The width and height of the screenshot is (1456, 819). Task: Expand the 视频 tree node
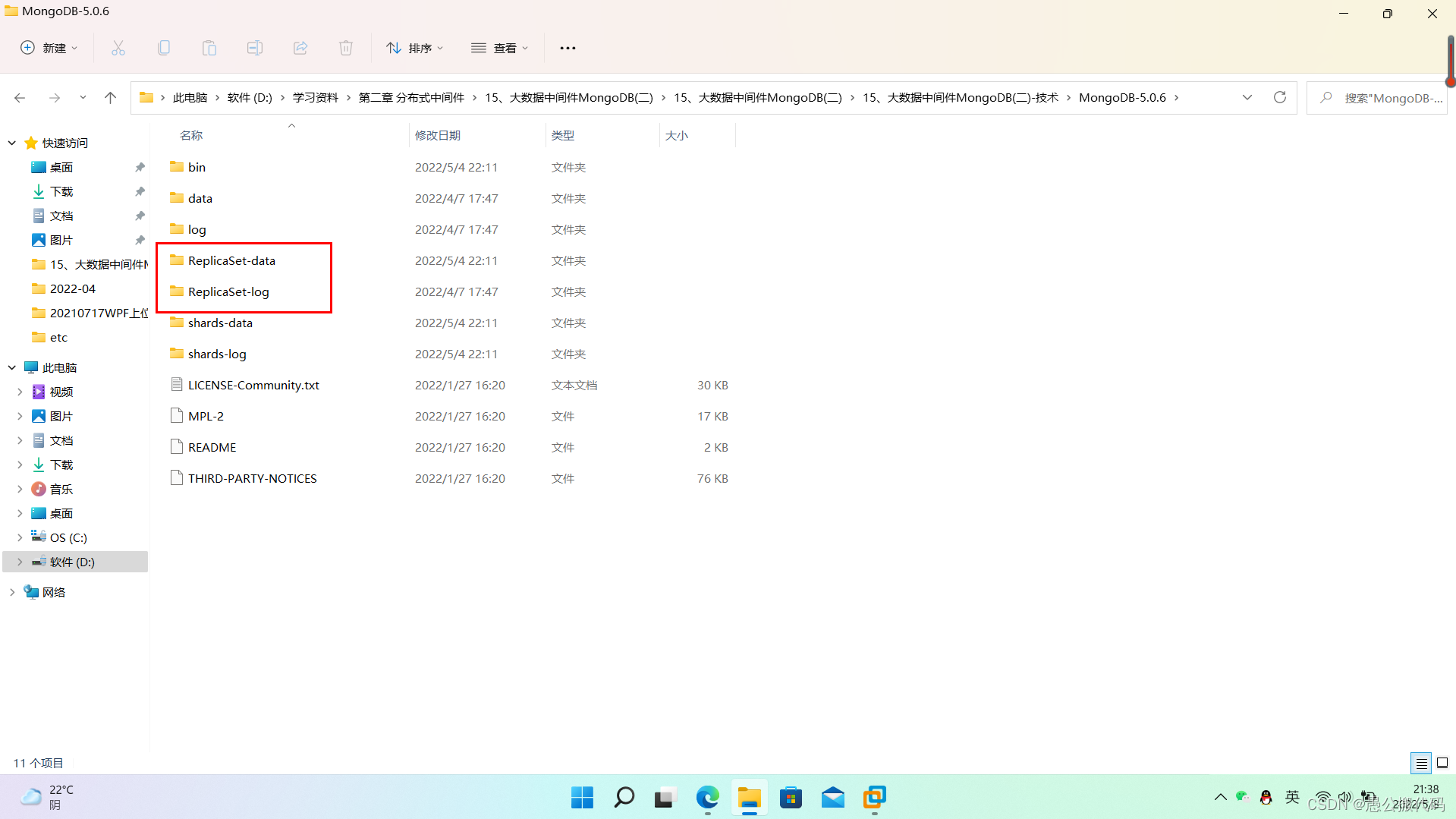20,392
